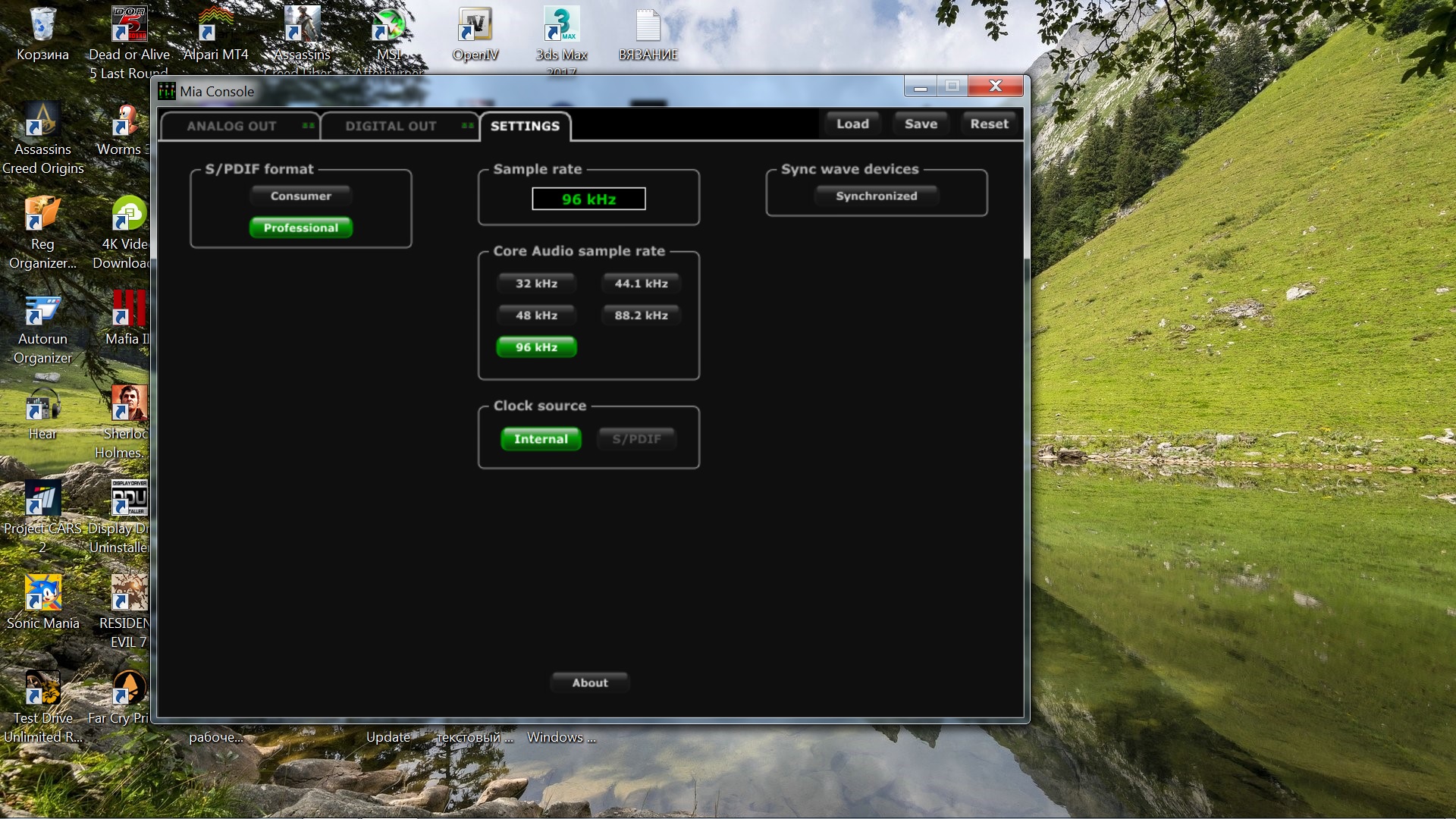Click the About button

tap(590, 683)
